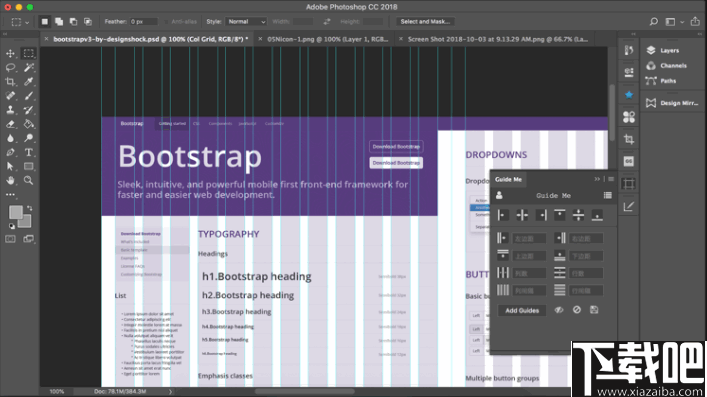Select the Eraser tool
Image resolution: width=707 pixels, height=397 pixels.
[10, 124]
